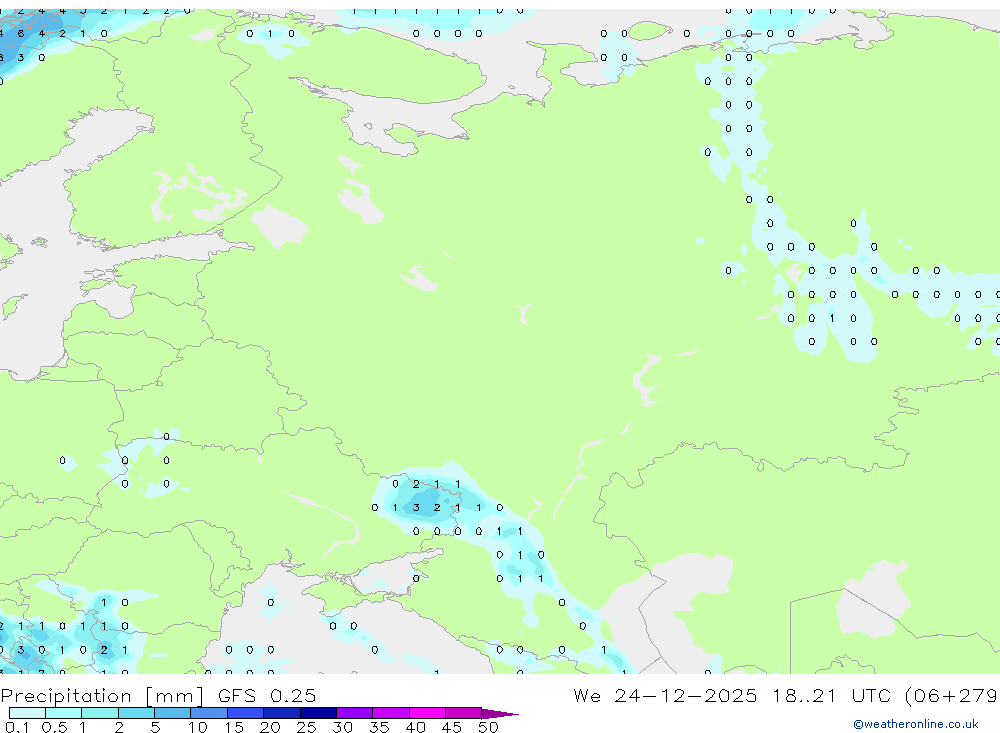Screen dimensions: 1000x733
Task: Open the weatheronline.co.uk copyright link
Action: (916, 724)
